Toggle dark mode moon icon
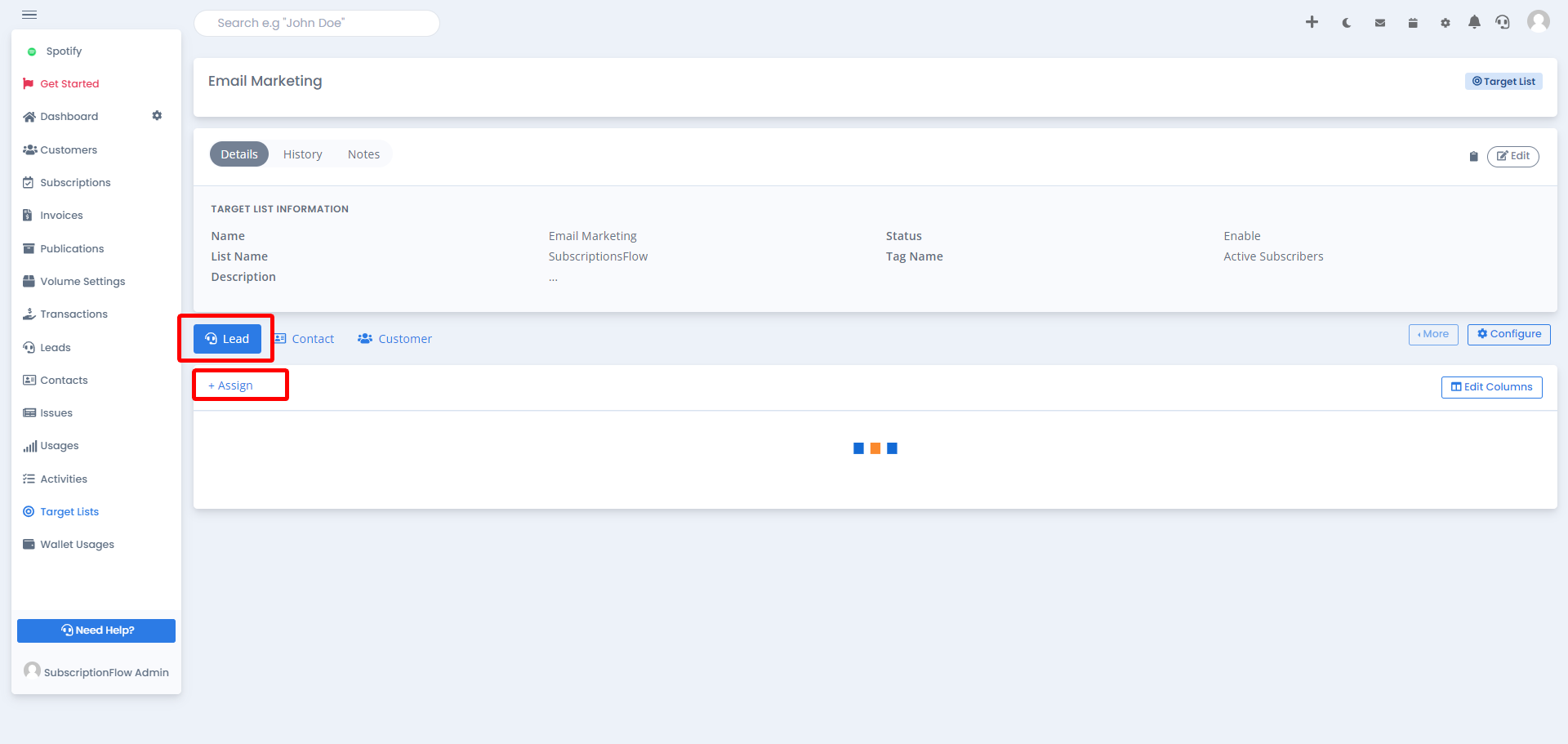Screen dimensions: 1568x744 1347,23
